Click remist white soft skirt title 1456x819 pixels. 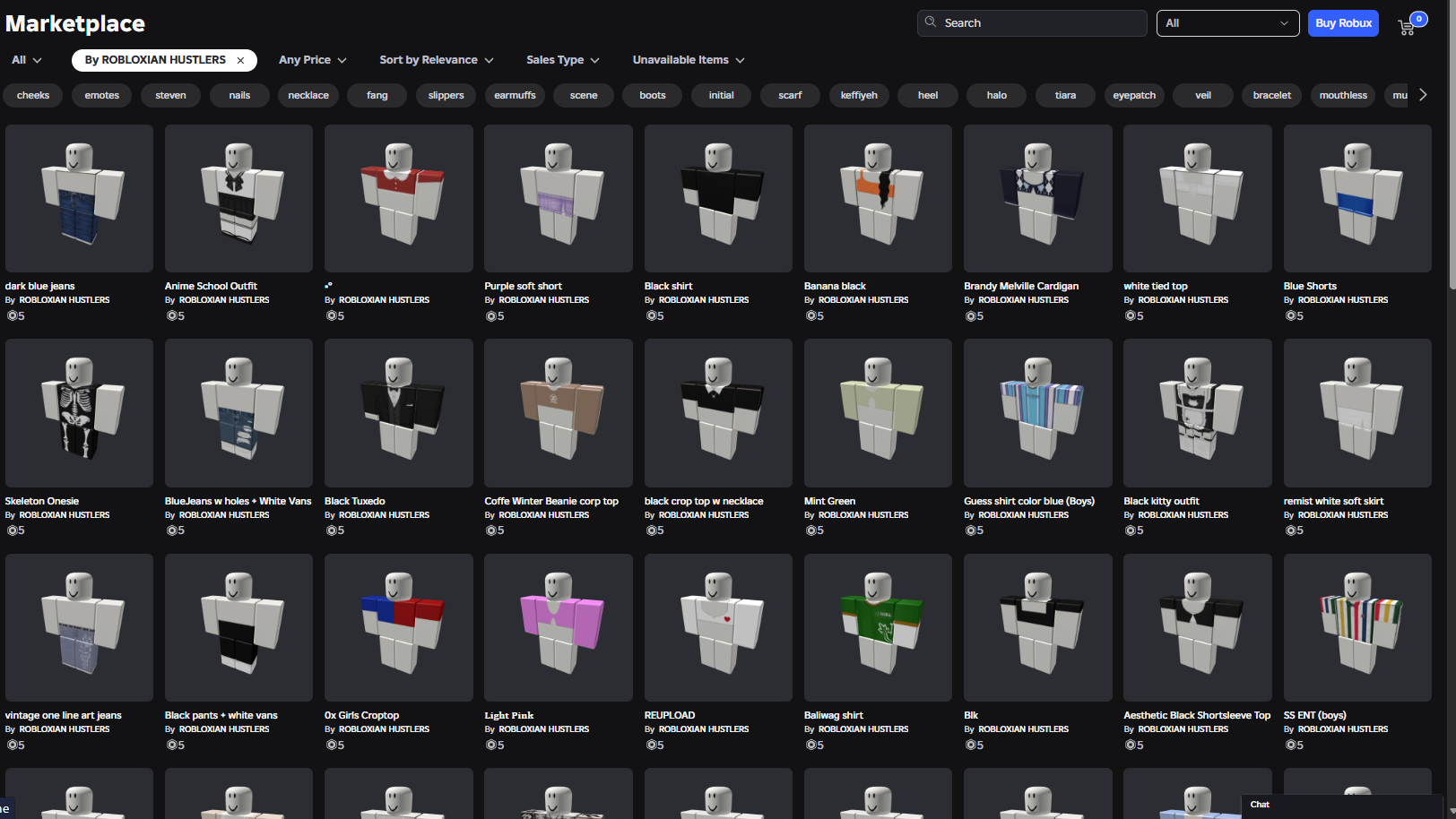[x=1333, y=501]
